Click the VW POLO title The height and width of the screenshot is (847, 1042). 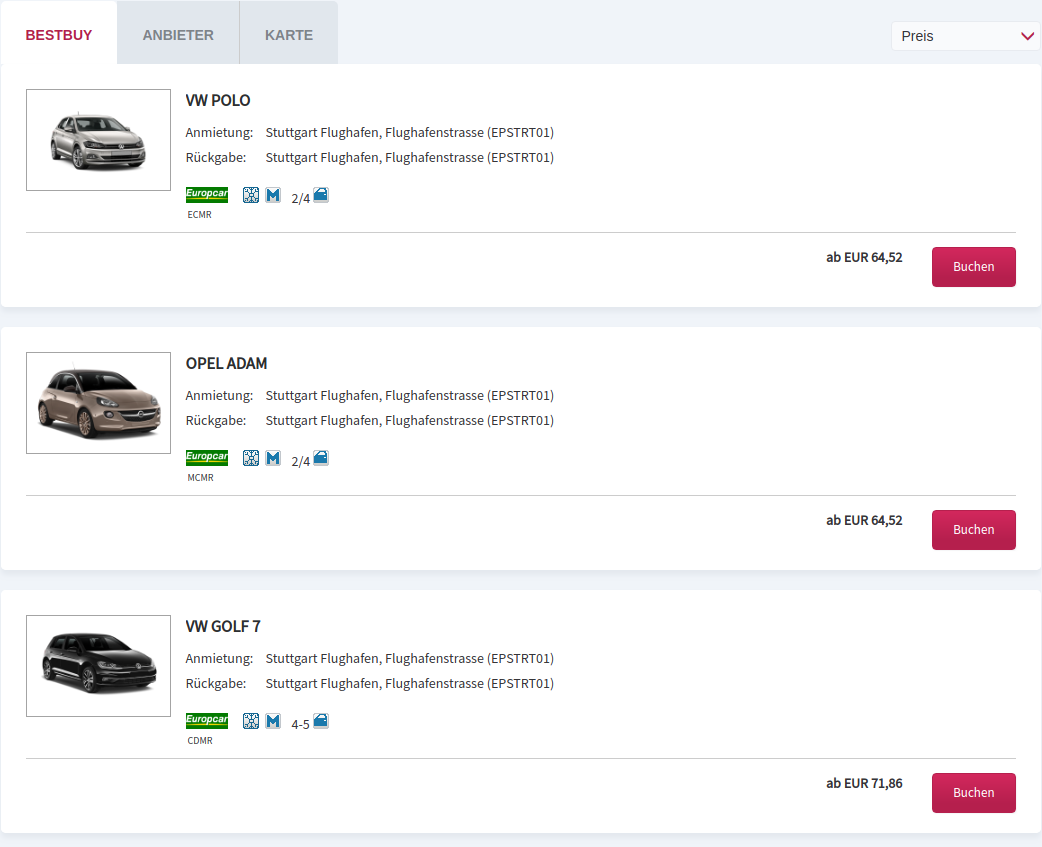218,100
